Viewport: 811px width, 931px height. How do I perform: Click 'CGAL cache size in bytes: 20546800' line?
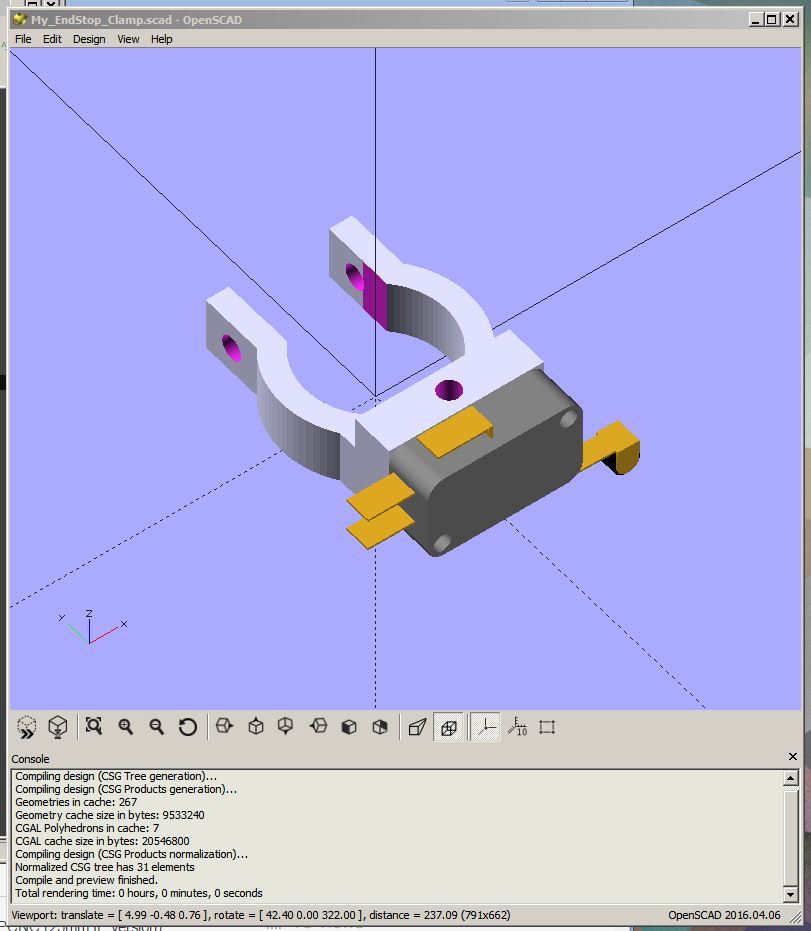[103, 841]
